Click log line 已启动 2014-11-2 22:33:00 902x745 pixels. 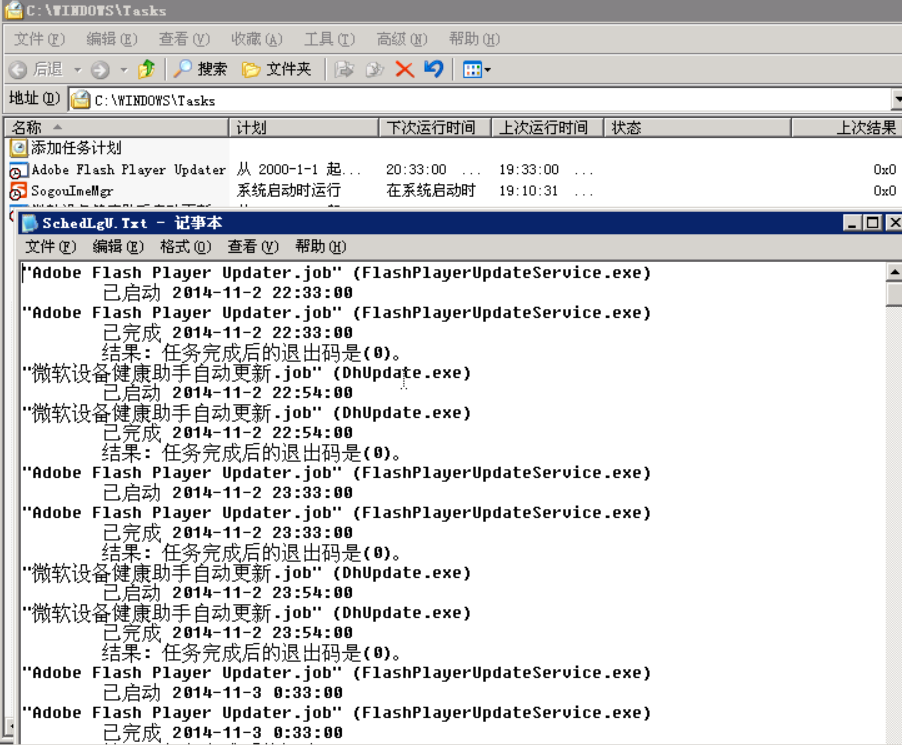coord(228,293)
